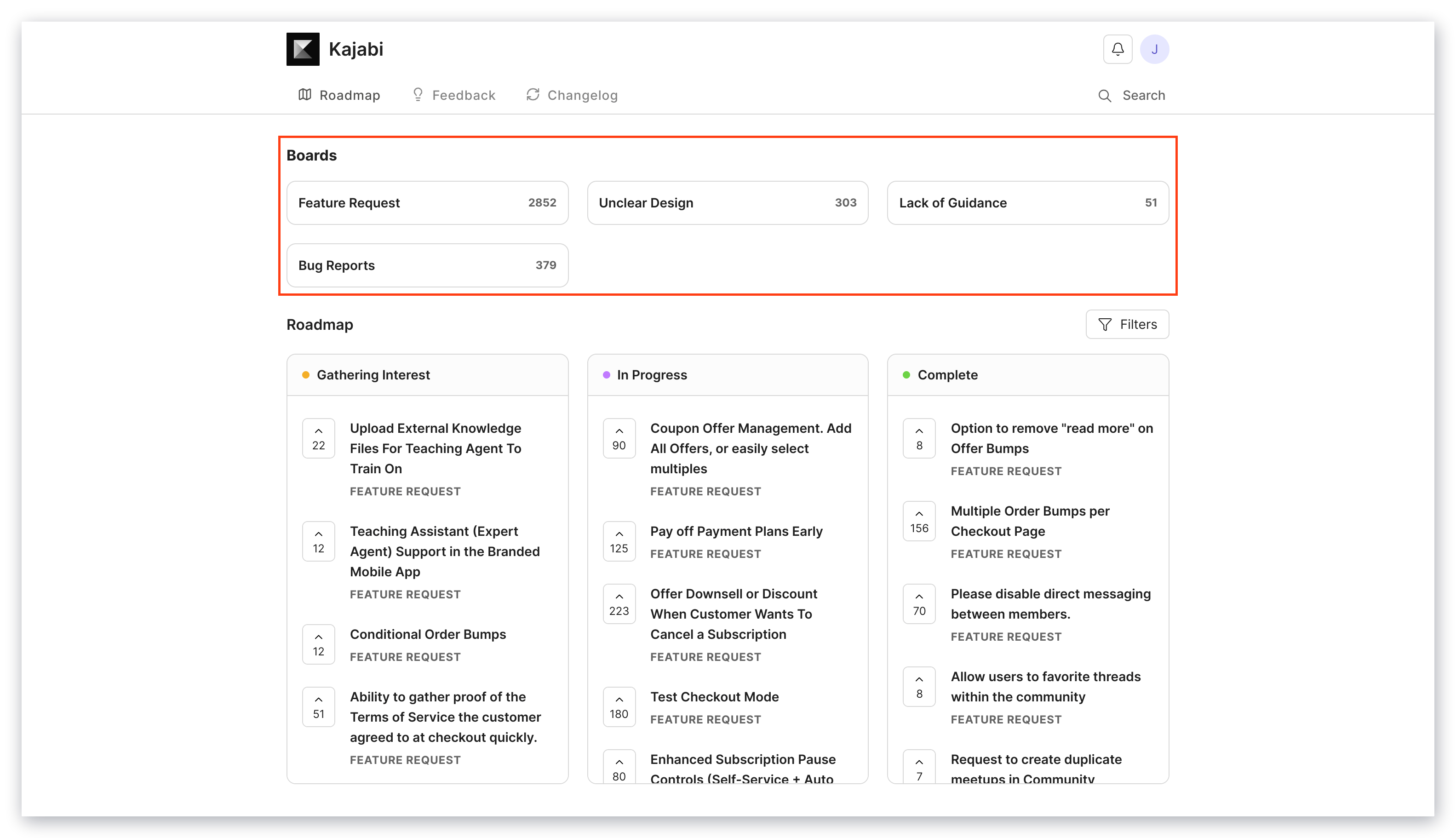This screenshot has width=1456, height=838.
Task: Click the Search text in header
Action: (1143, 96)
